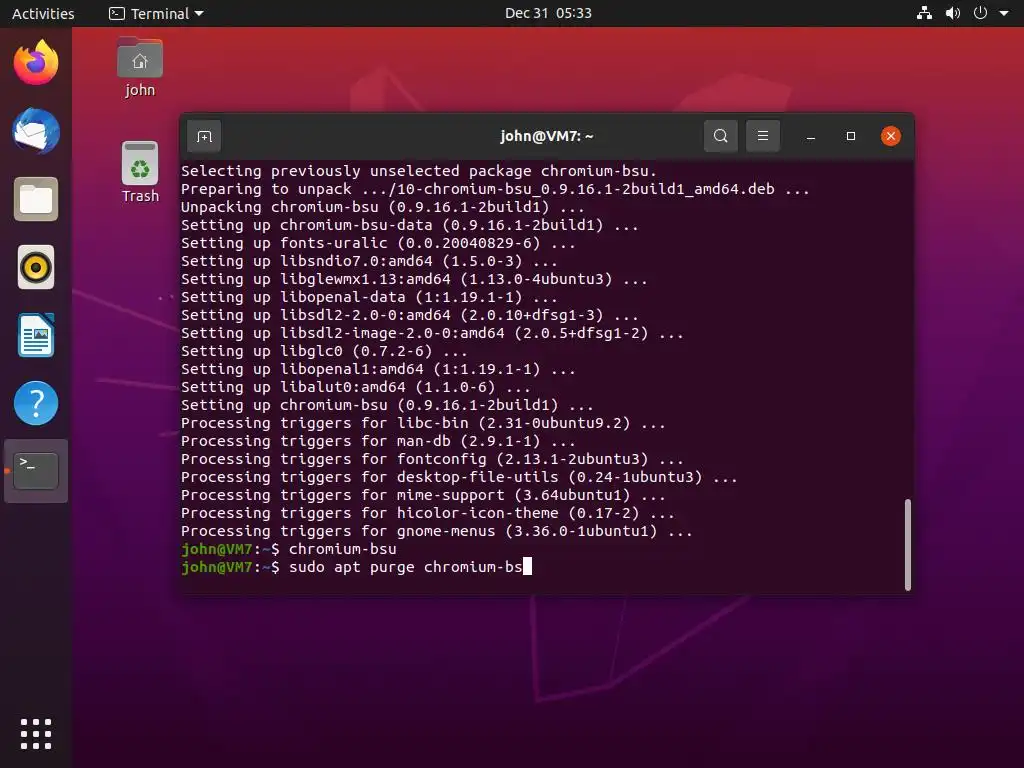Open the Trash desktop icon
Viewport: 1024px width, 768px height.
click(x=140, y=172)
